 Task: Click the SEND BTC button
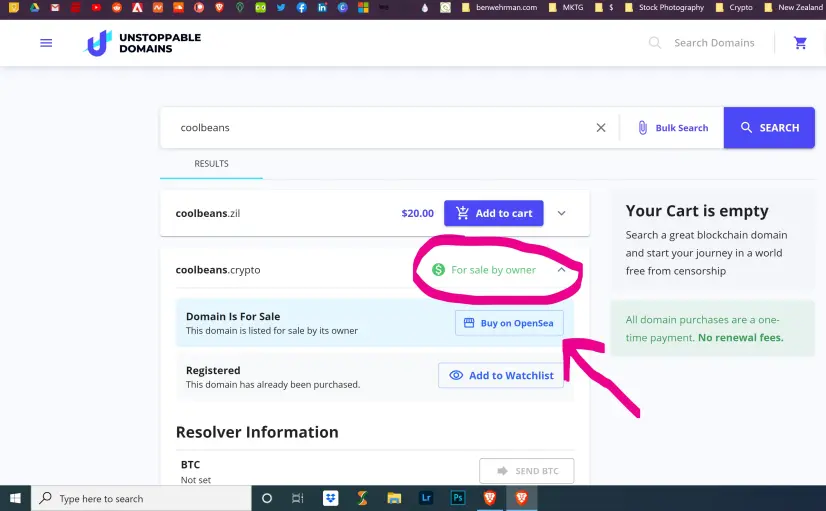pos(527,471)
